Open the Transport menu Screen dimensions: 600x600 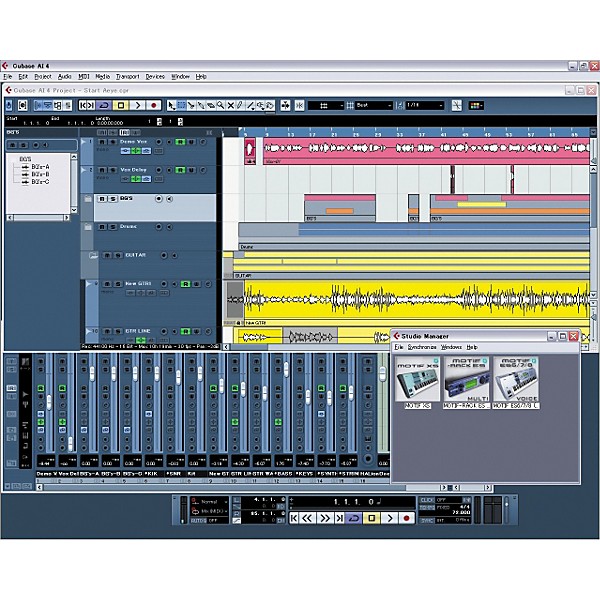[128, 77]
